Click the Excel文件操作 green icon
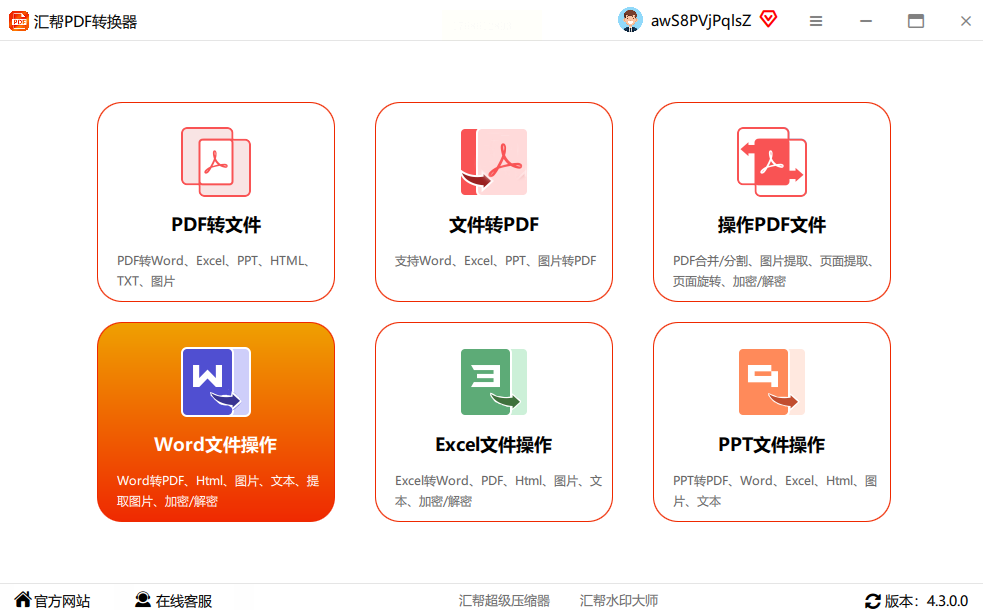 pyautogui.click(x=493, y=382)
